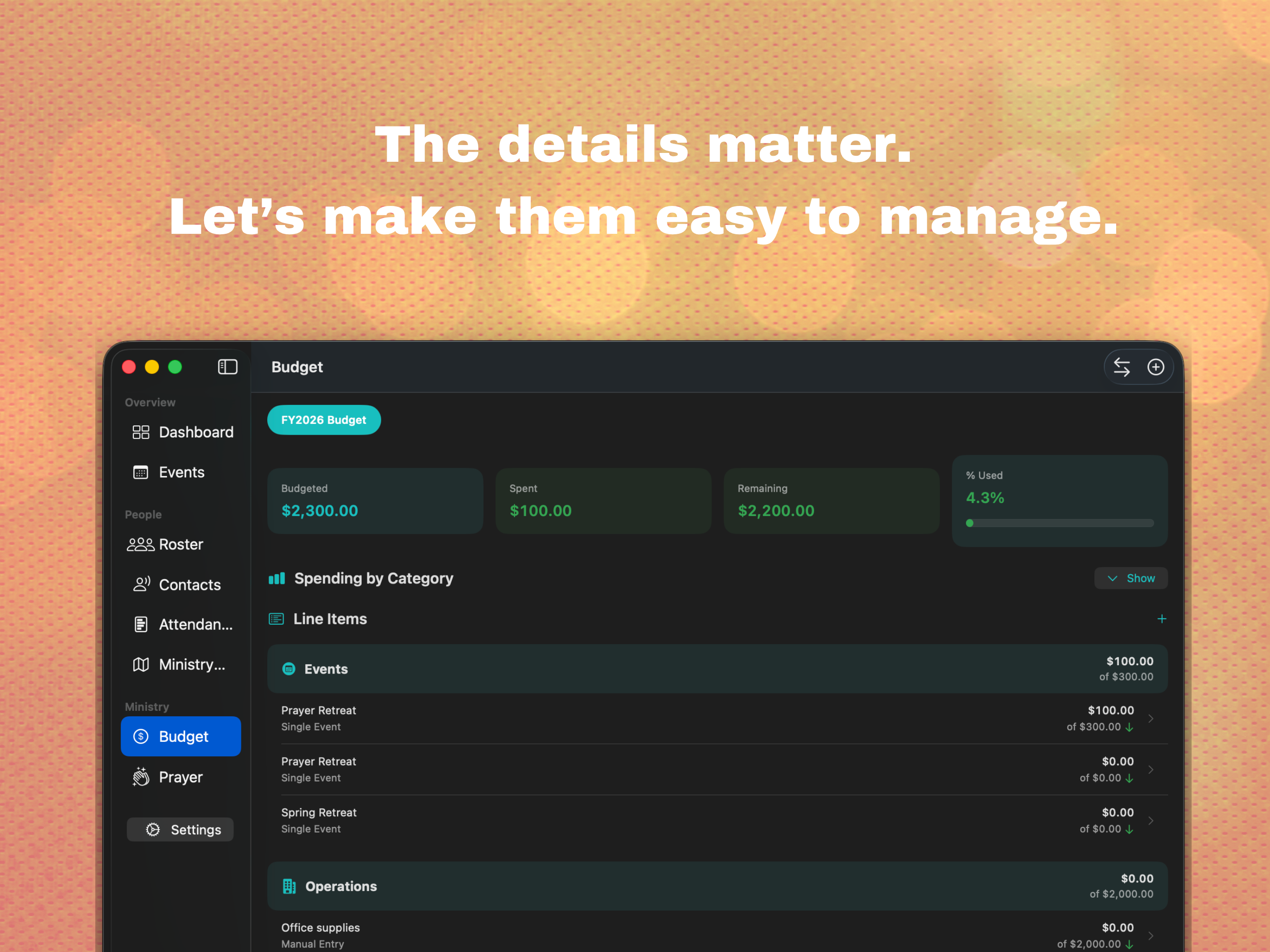The image size is (1270, 952).
Task: Click the Attendance document icon
Action: click(x=141, y=624)
